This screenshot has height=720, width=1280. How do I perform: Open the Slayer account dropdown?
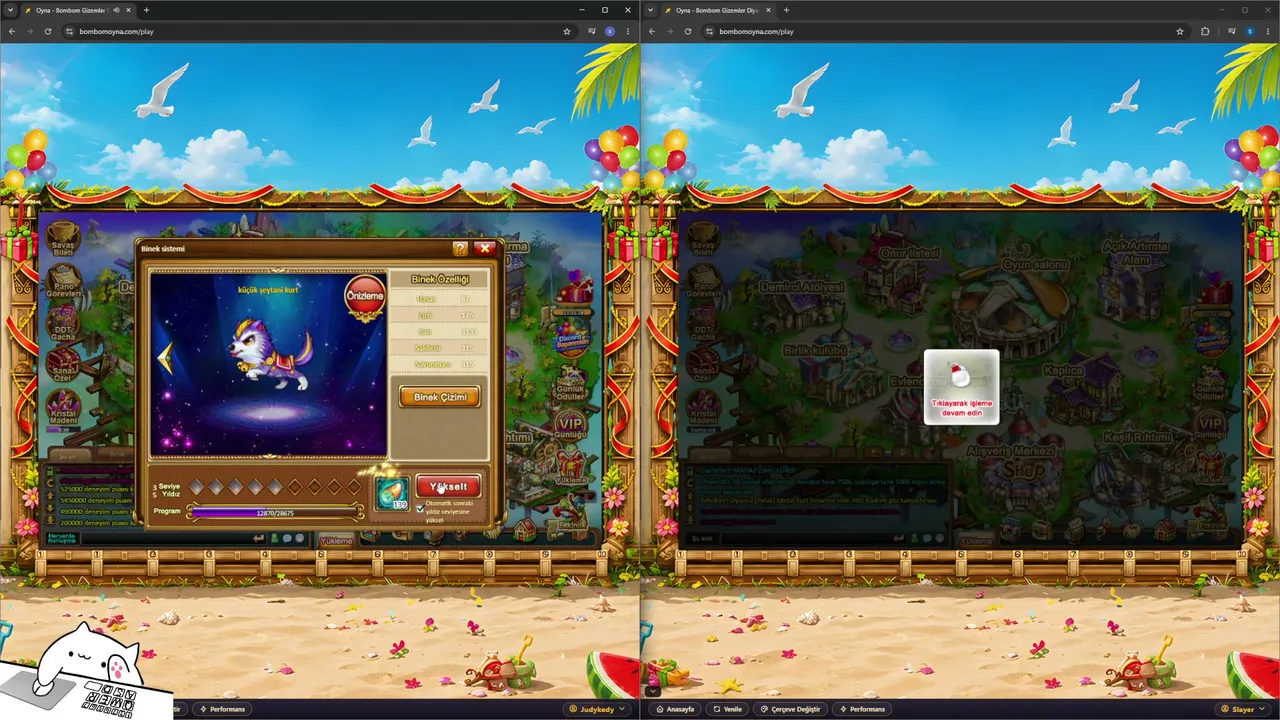pyautogui.click(x=1243, y=709)
